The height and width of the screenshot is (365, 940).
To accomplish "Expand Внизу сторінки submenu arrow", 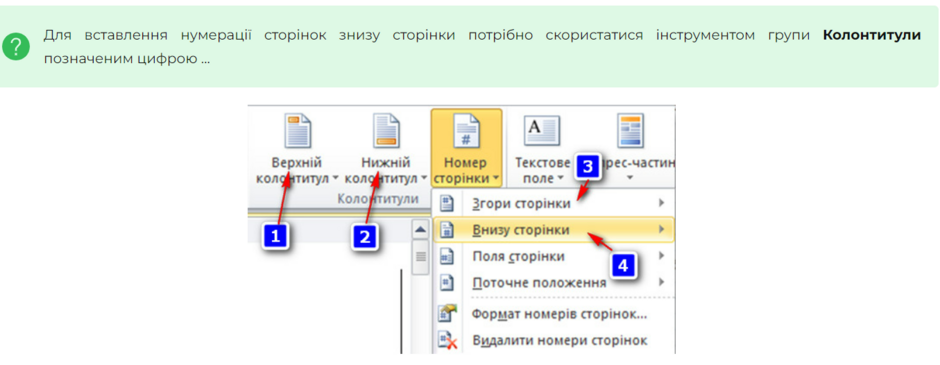I will pos(662,230).
